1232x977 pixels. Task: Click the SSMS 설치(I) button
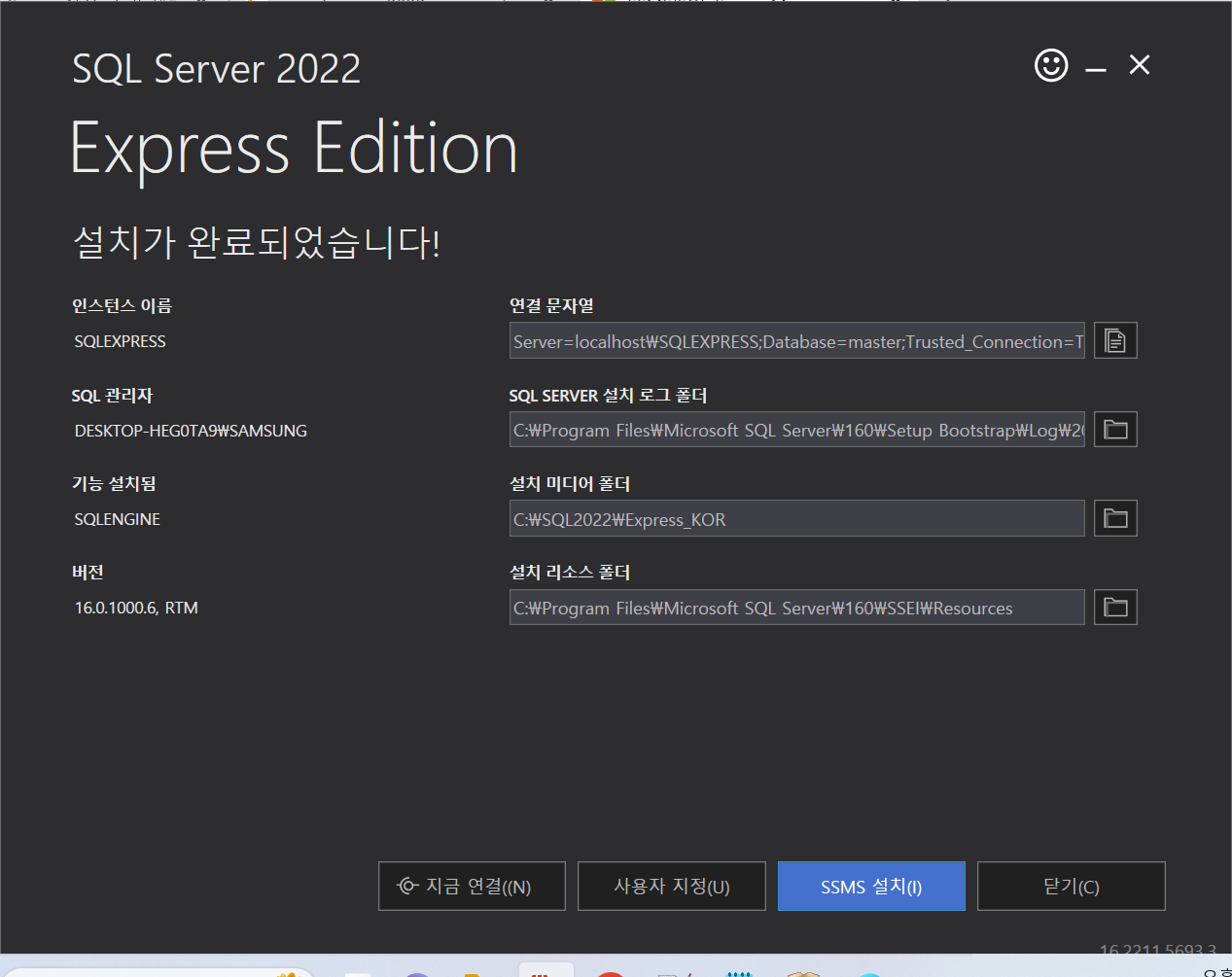pyautogui.click(x=871, y=886)
